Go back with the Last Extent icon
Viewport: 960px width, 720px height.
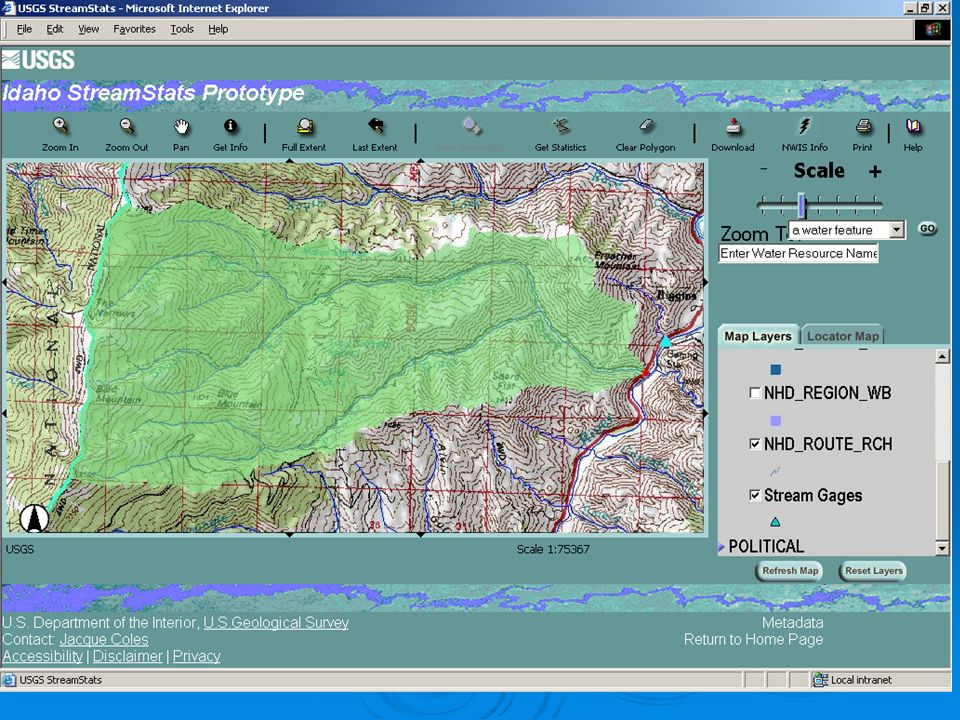point(375,126)
